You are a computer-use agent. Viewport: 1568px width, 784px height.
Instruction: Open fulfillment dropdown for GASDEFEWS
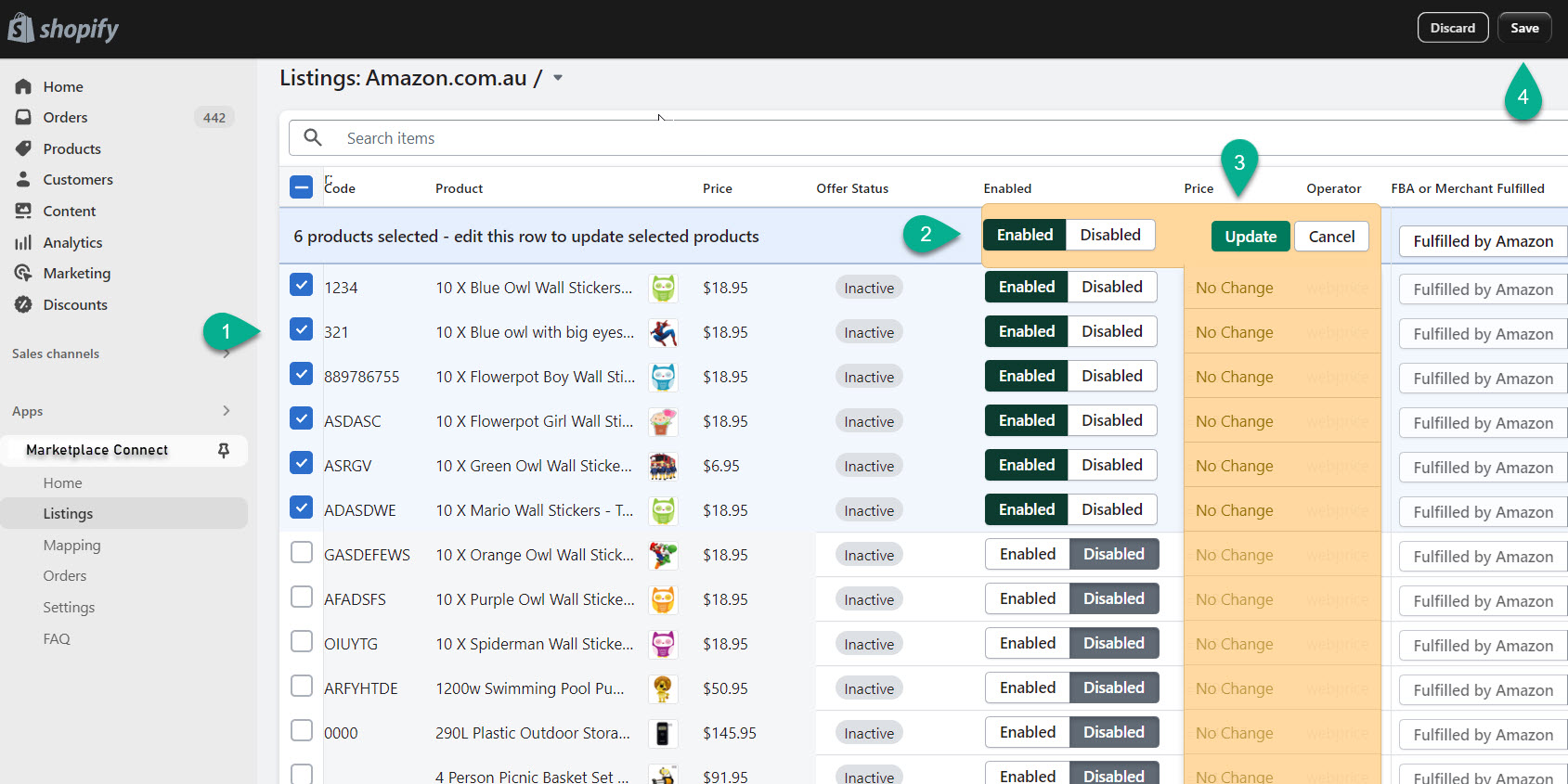pyautogui.click(x=1483, y=557)
